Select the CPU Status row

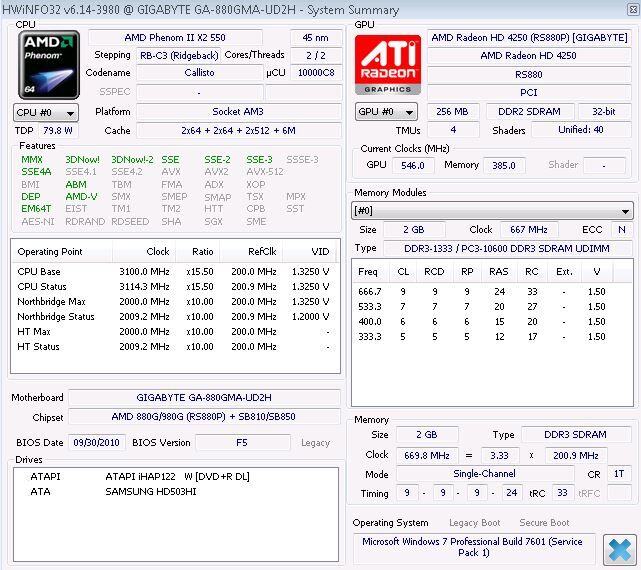coord(173,287)
